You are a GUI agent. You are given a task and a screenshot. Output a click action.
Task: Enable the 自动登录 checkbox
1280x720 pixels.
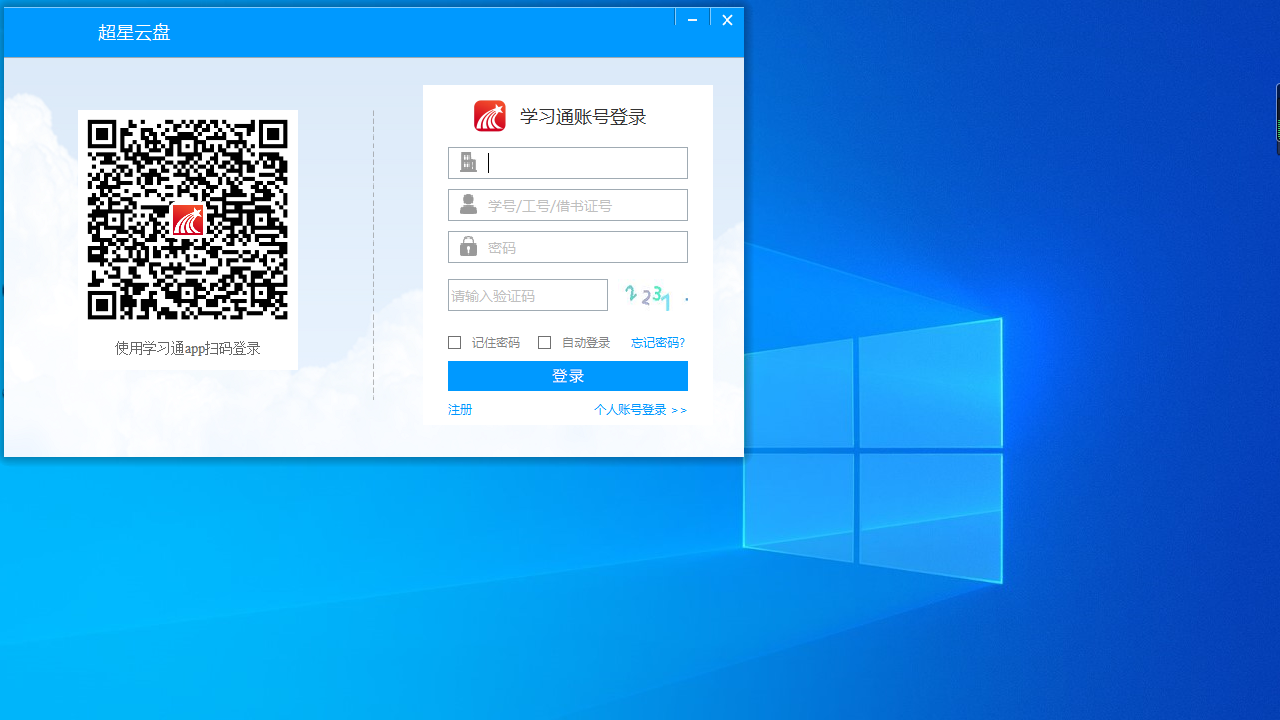[544, 342]
